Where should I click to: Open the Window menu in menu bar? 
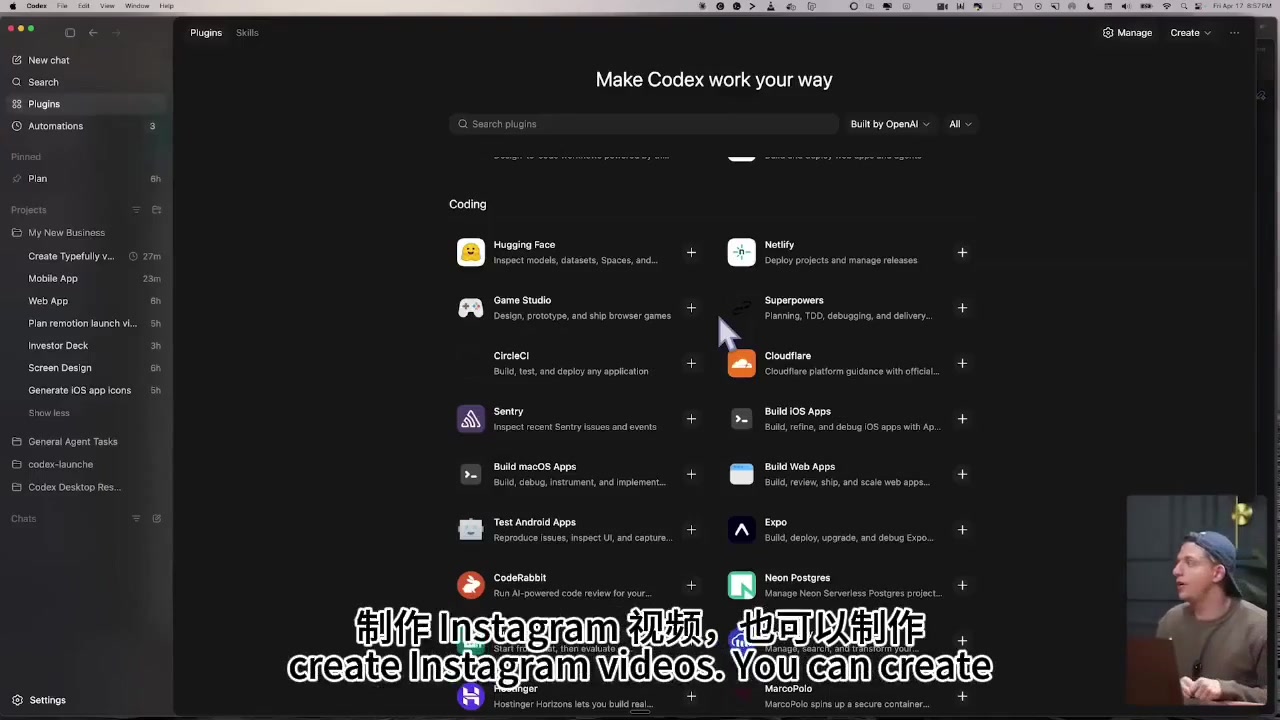(x=137, y=6)
